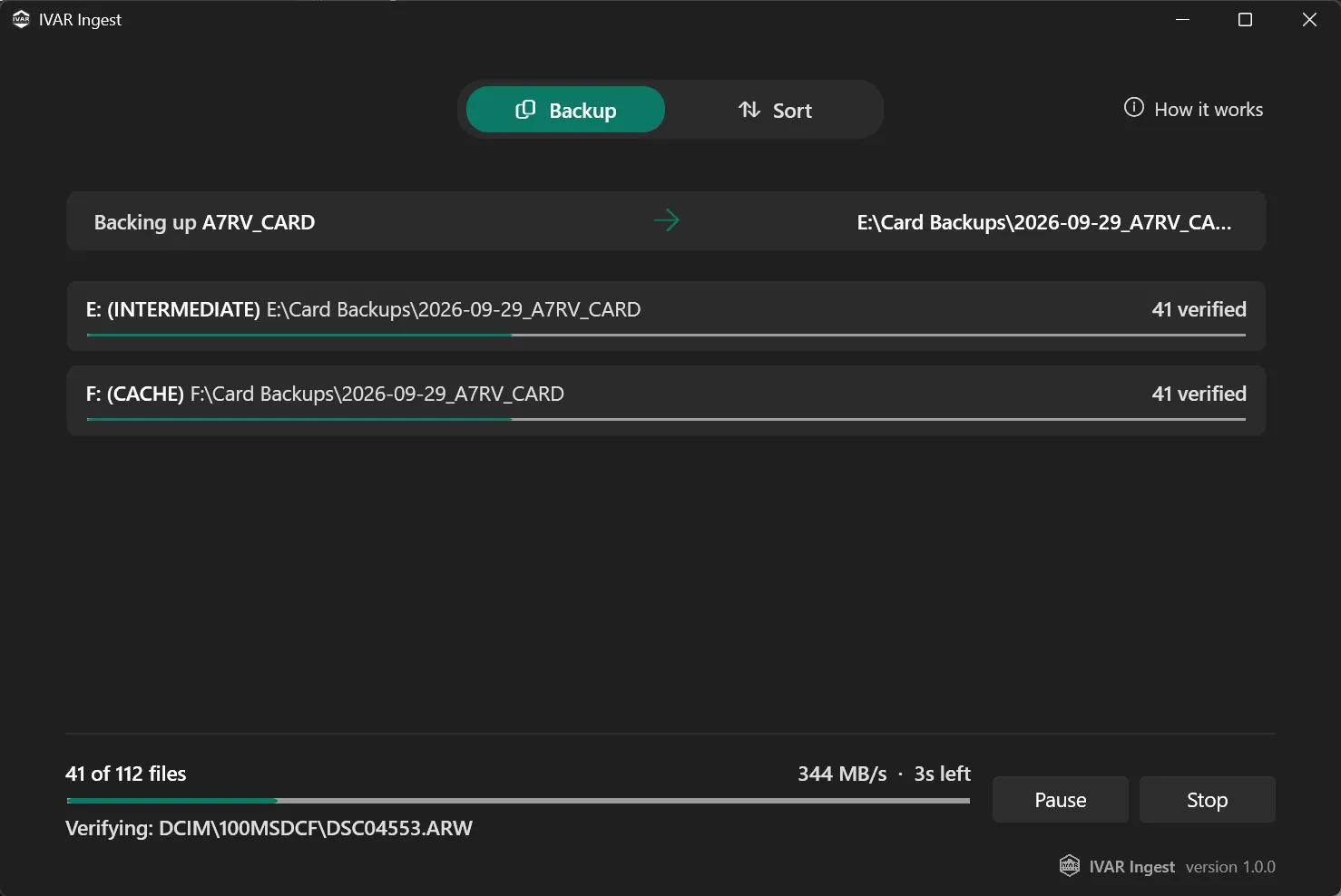Click '41 verified' on F: row

[x=1199, y=394]
